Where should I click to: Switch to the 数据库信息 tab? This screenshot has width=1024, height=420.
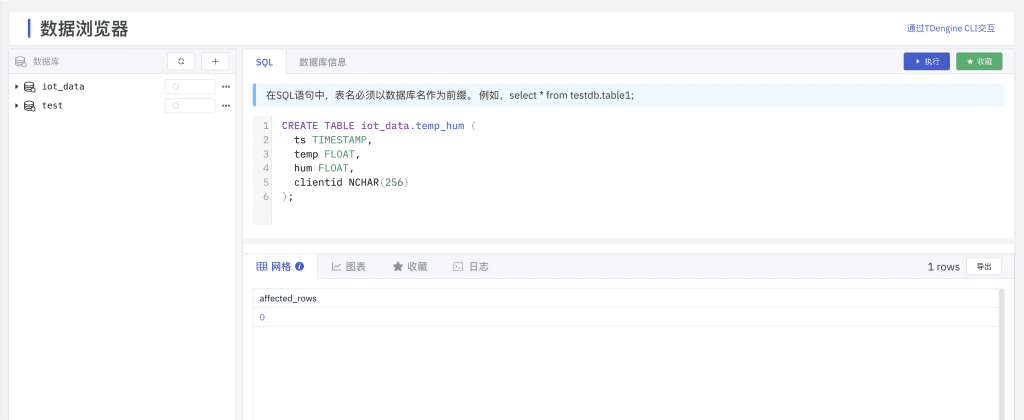323,62
